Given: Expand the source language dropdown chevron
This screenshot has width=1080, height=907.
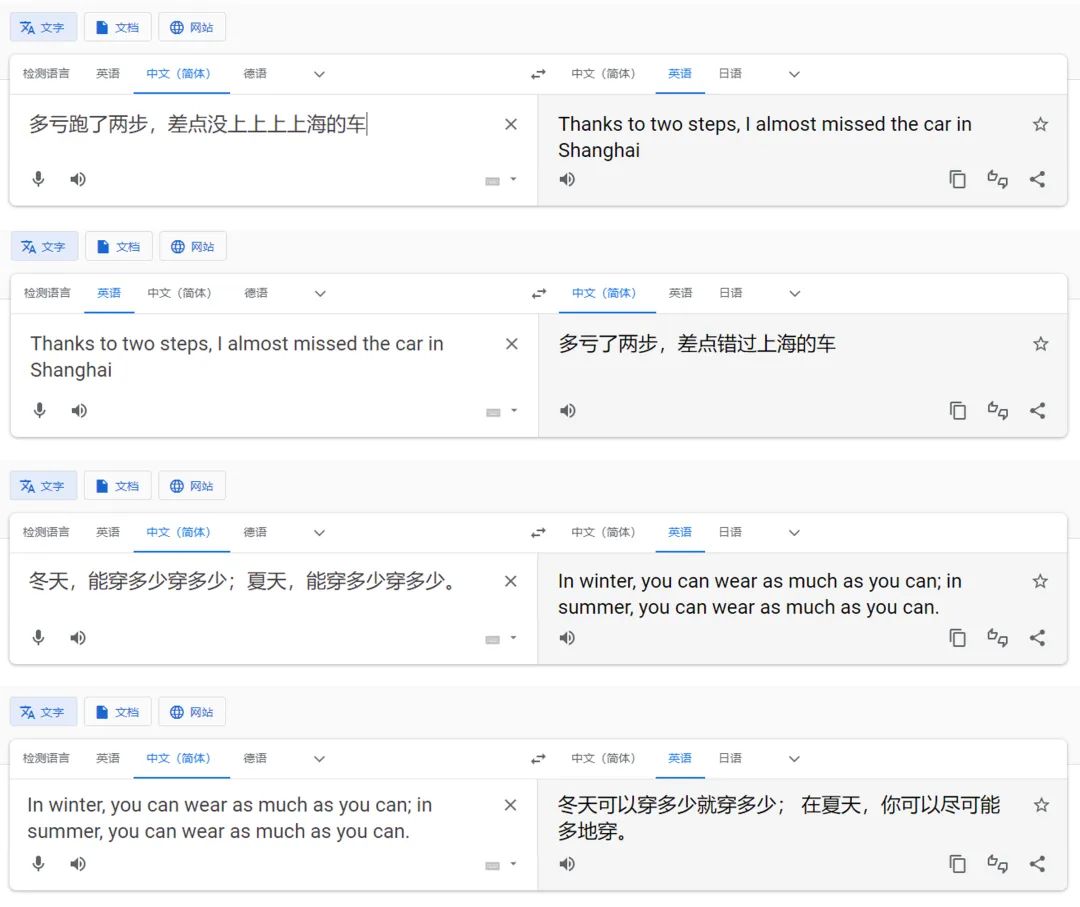Looking at the screenshot, I should 318,73.
